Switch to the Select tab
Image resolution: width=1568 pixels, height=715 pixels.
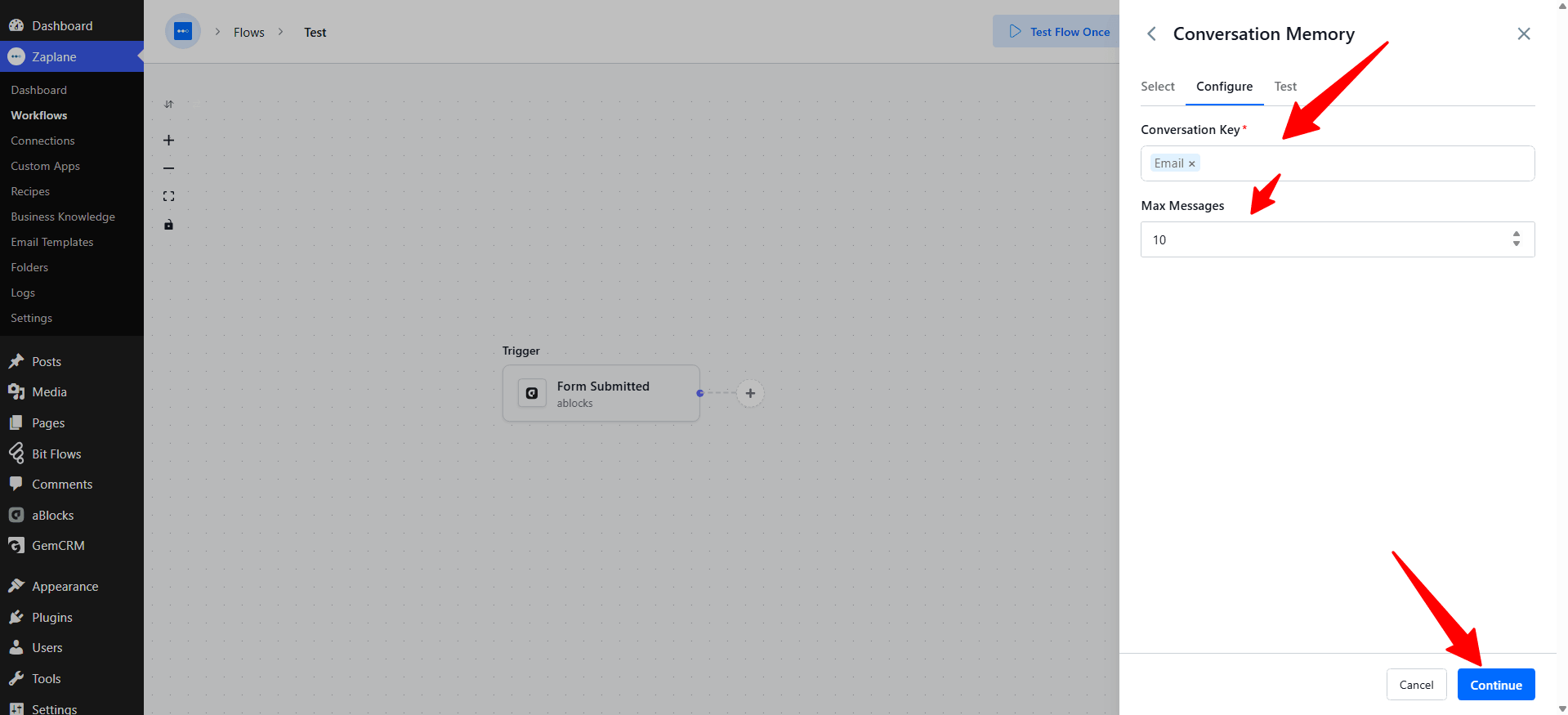pyautogui.click(x=1158, y=87)
